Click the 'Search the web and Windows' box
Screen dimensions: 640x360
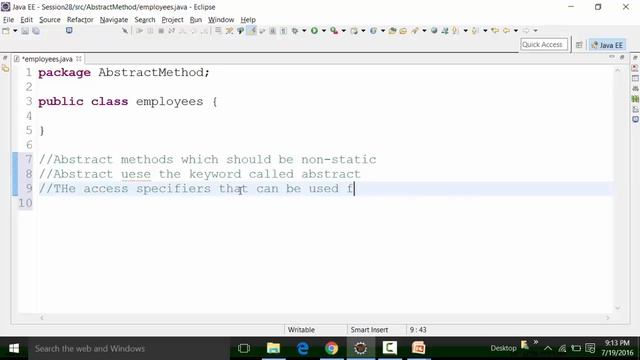[129, 349]
